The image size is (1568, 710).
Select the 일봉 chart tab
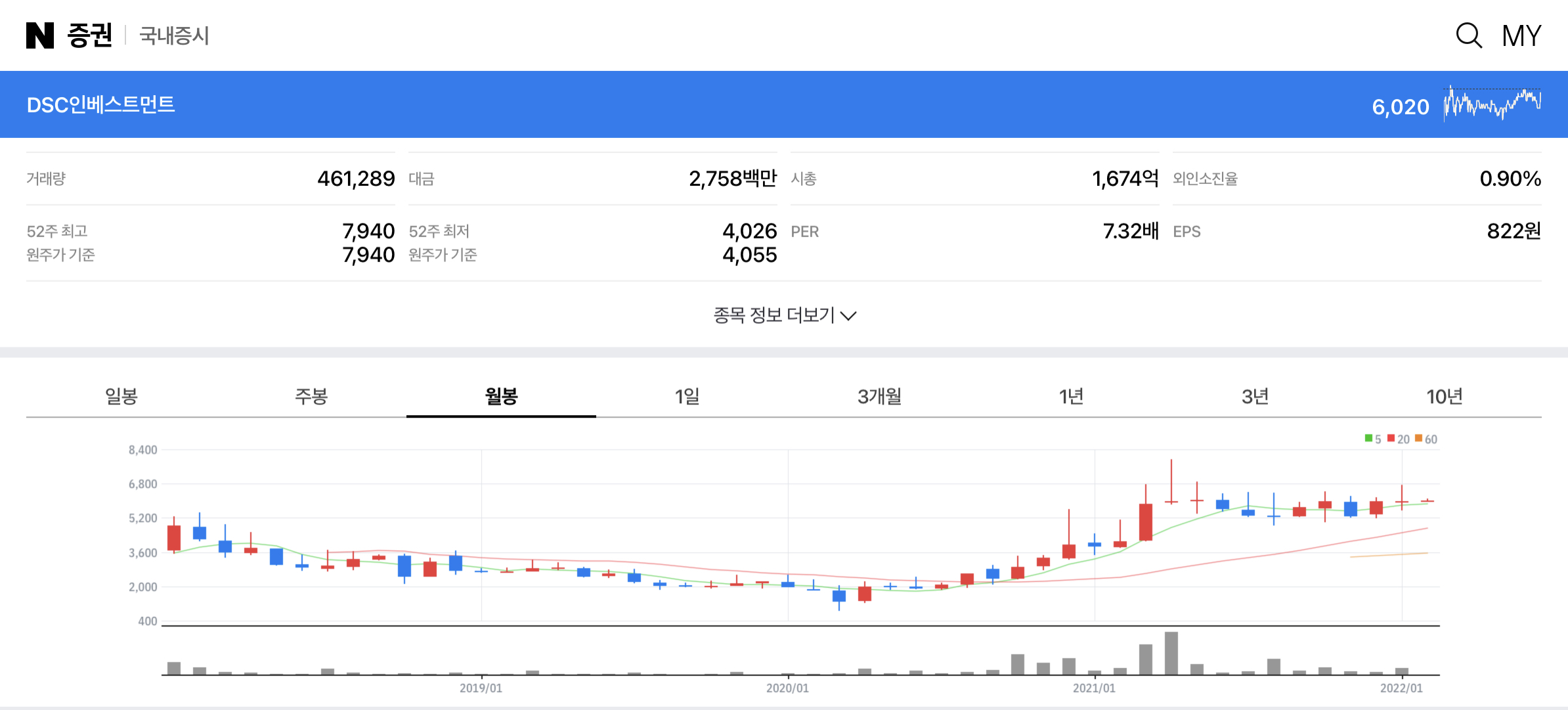pos(121,396)
